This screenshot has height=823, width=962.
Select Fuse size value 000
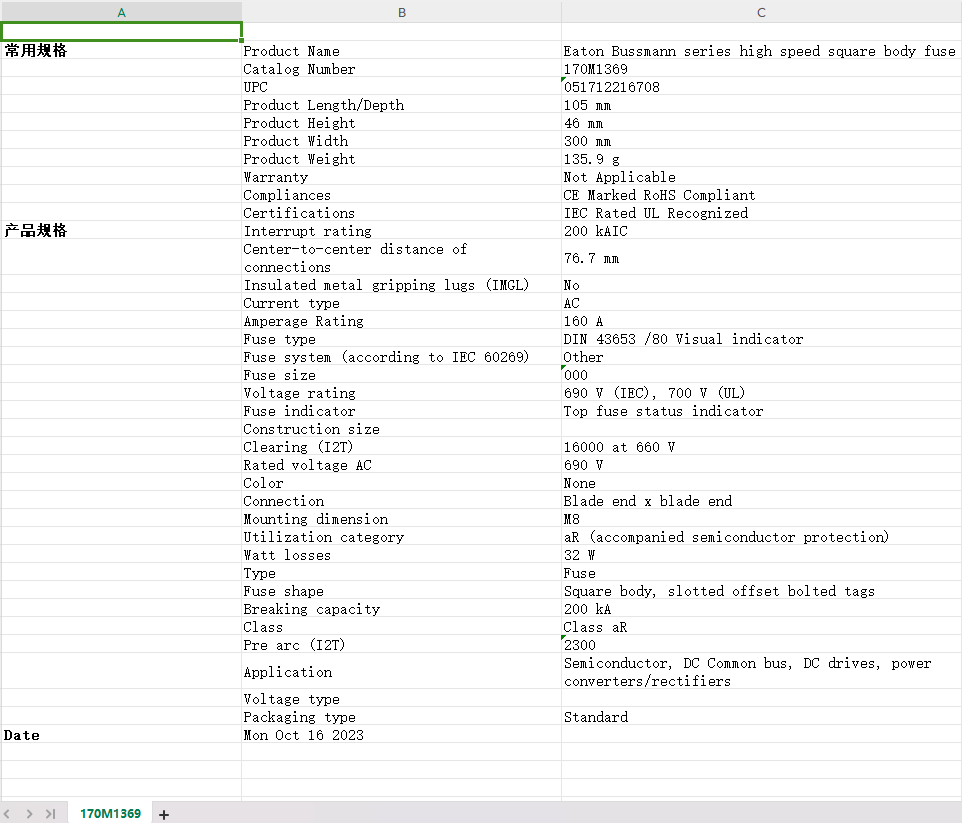tap(761, 375)
